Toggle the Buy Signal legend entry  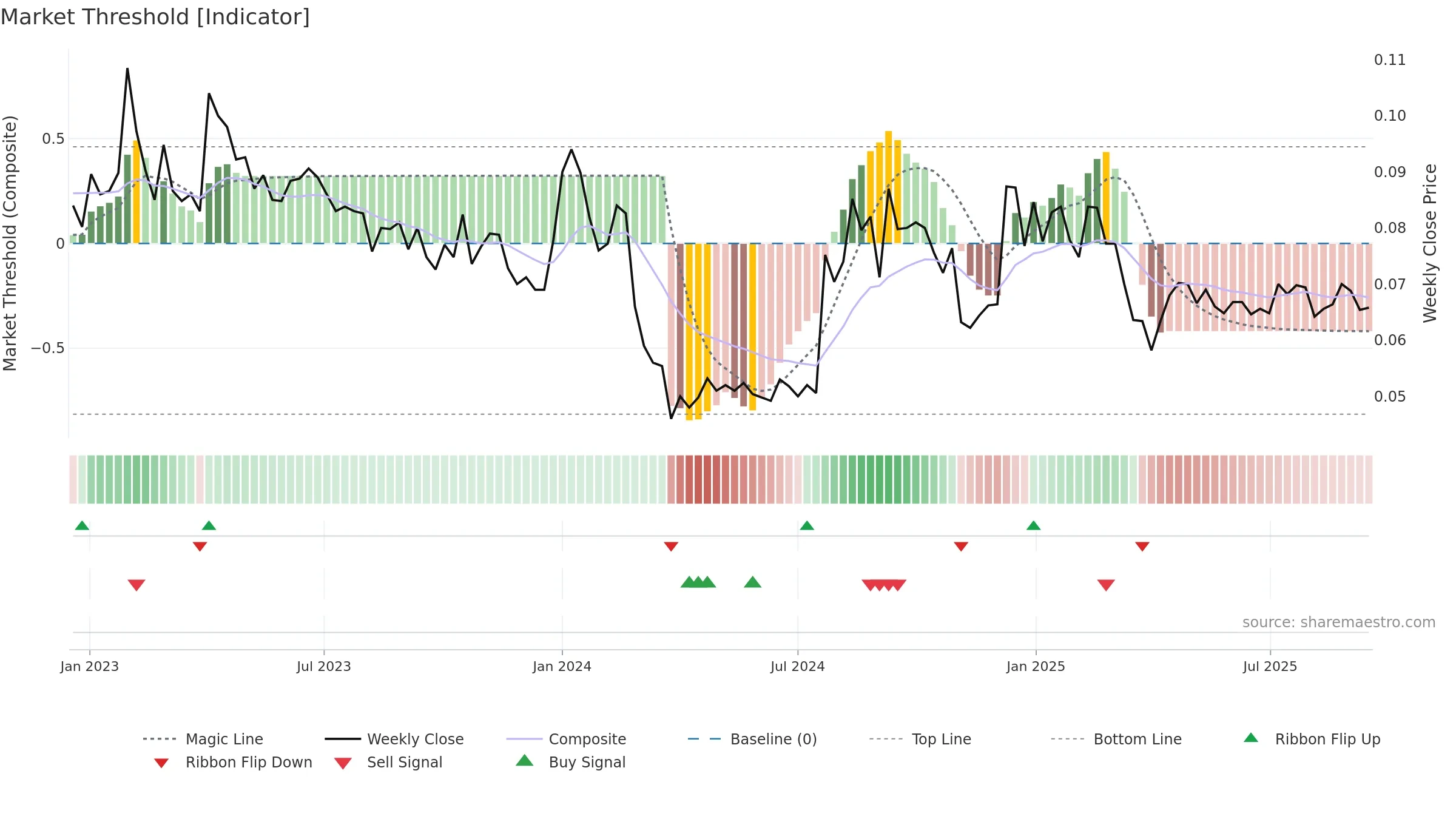pos(570,762)
